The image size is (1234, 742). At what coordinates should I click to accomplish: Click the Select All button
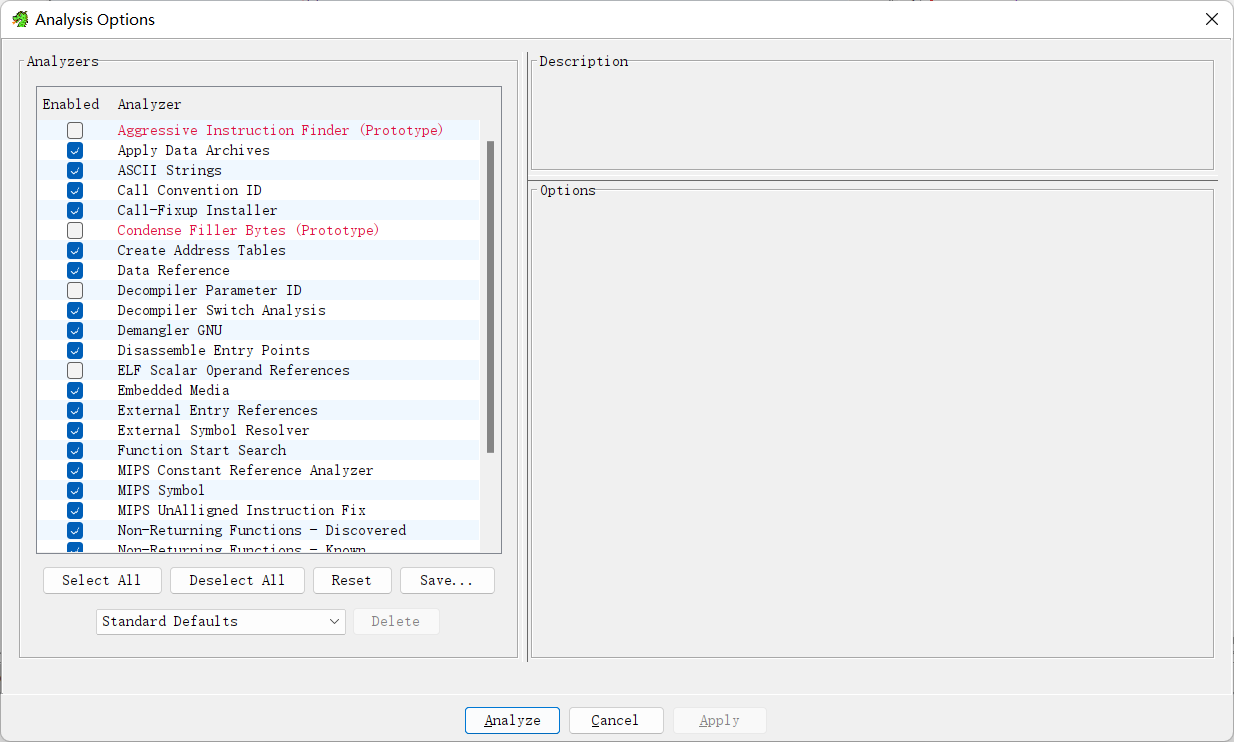(102, 580)
